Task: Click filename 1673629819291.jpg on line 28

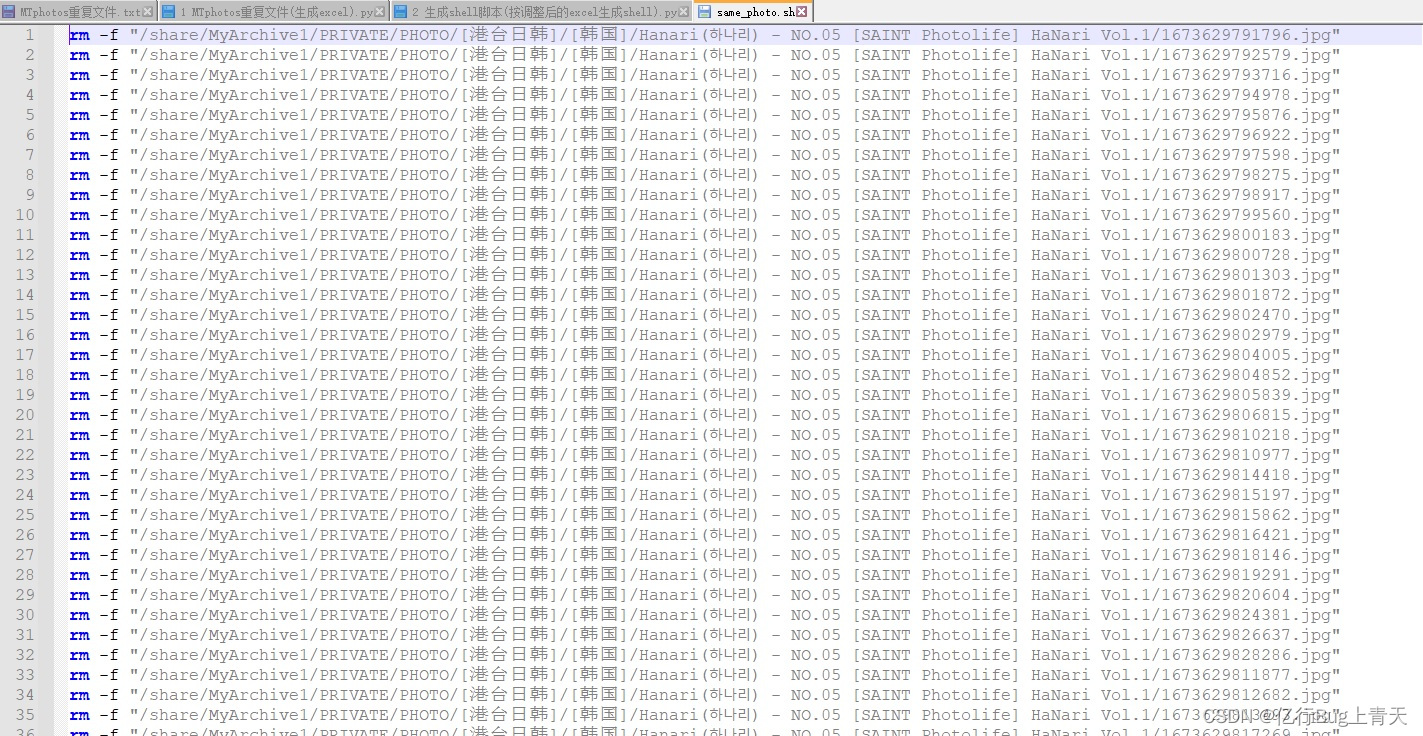Action: click(x=1246, y=575)
